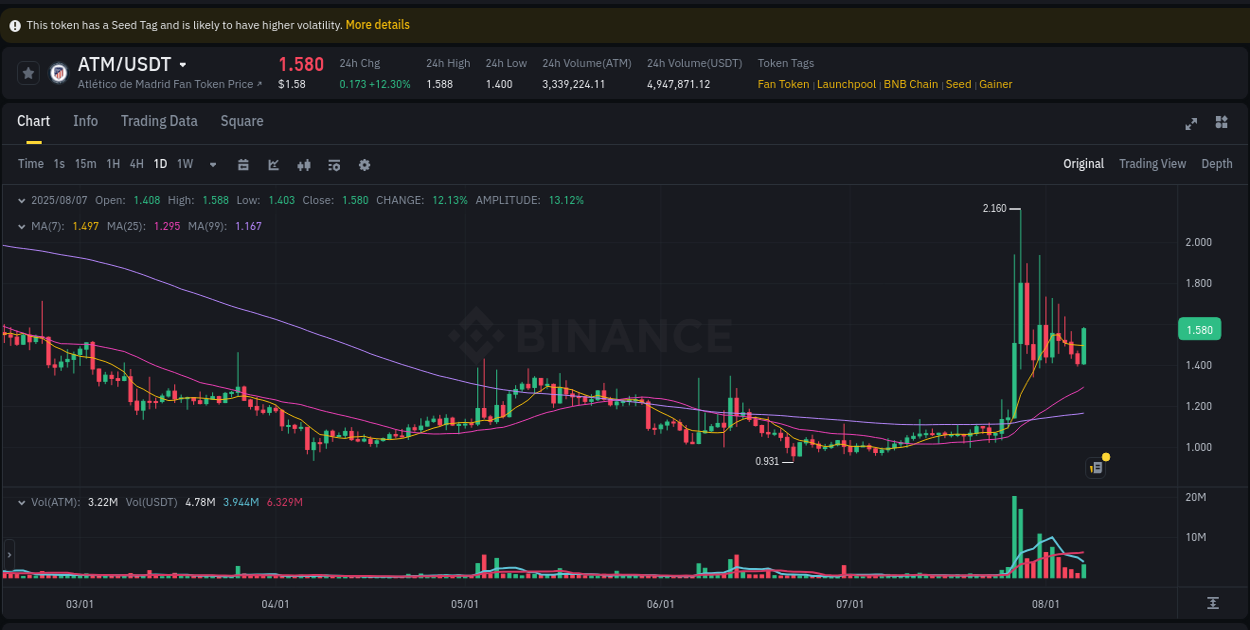The height and width of the screenshot is (630, 1250).
Task: Open the Trading View chart mode
Action: (1152, 164)
